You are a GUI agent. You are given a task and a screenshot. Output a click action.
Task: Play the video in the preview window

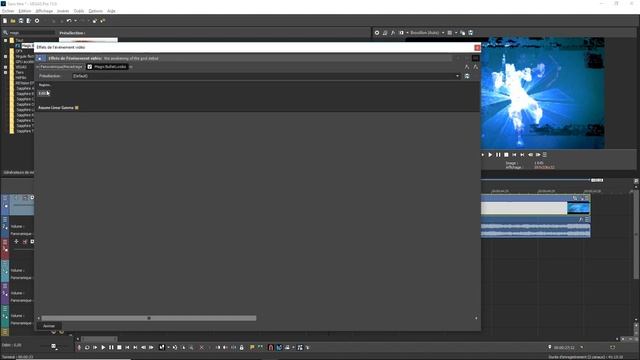pos(490,155)
